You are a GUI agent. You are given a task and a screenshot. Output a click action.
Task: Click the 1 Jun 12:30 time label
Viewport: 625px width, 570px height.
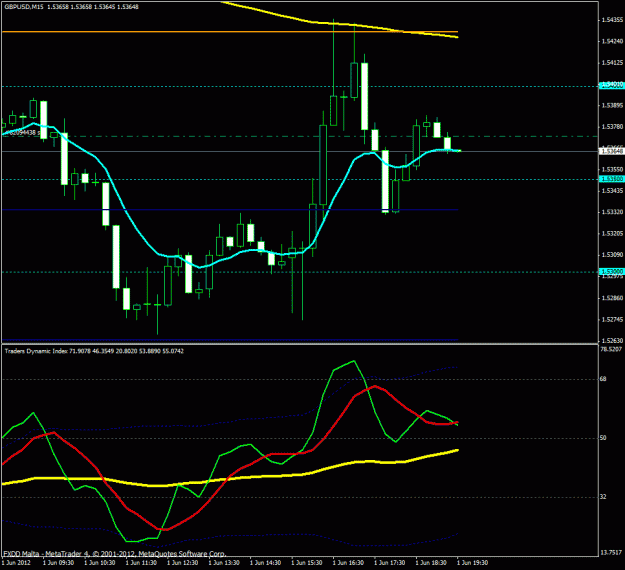click(x=183, y=563)
